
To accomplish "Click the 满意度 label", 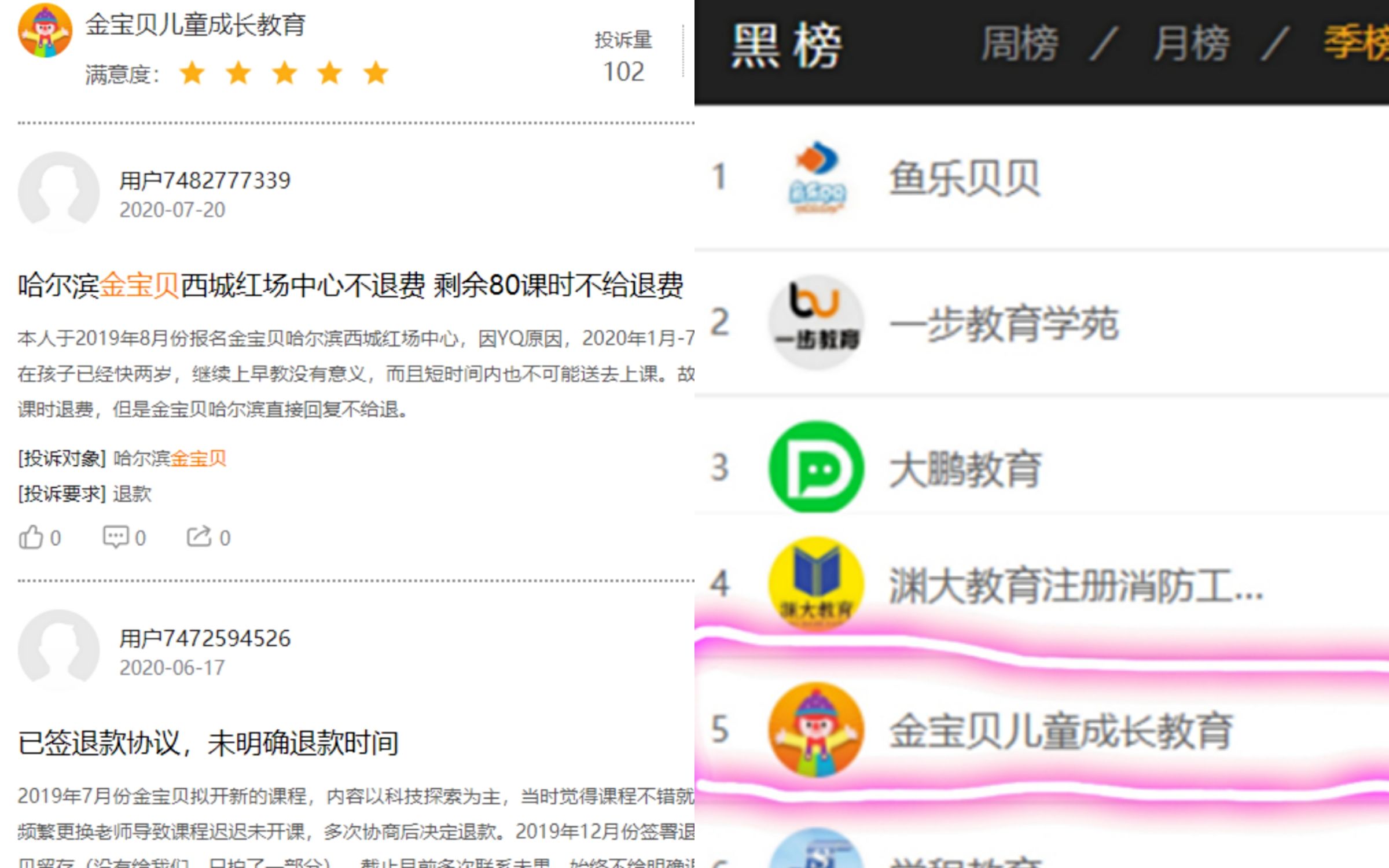I will coord(122,75).
